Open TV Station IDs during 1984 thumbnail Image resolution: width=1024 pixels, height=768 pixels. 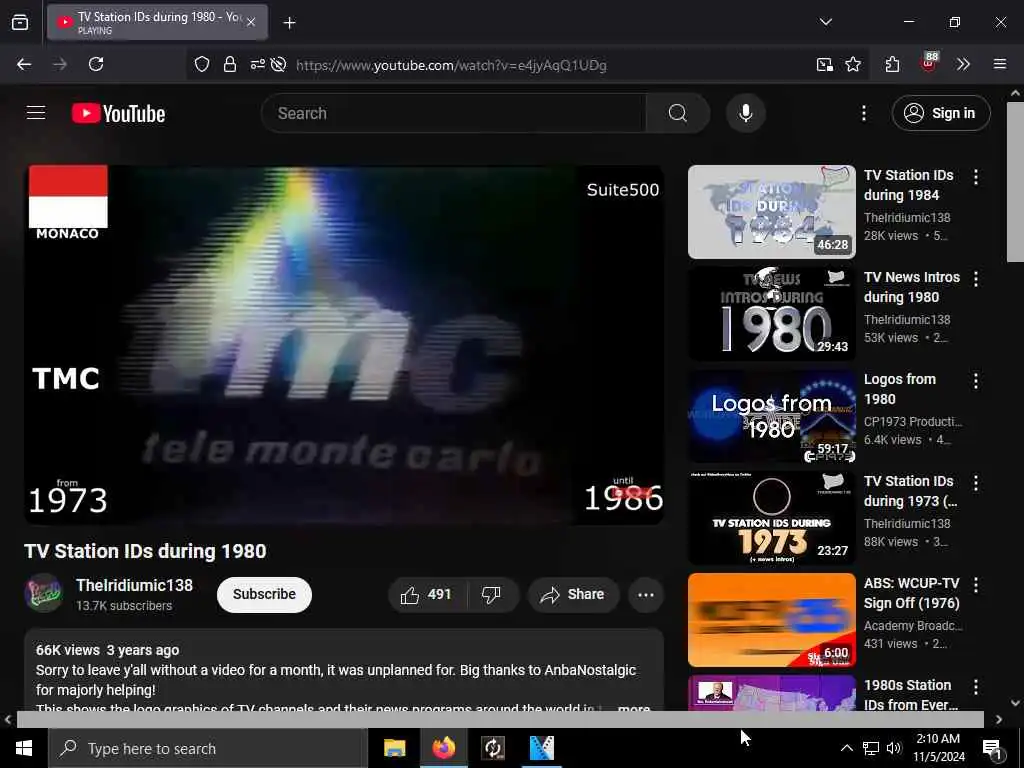(x=771, y=212)
